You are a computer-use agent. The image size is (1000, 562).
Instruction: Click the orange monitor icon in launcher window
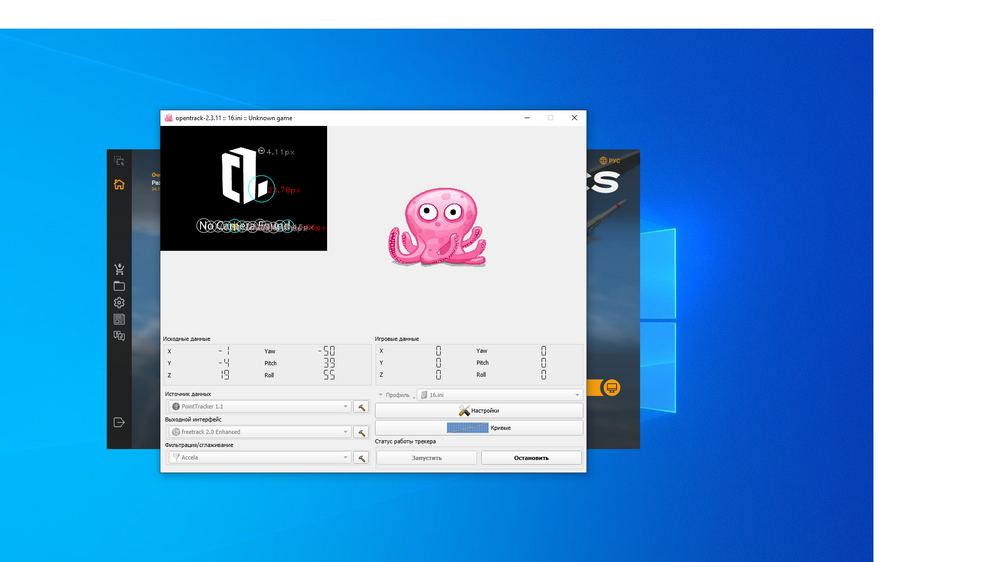612,387
